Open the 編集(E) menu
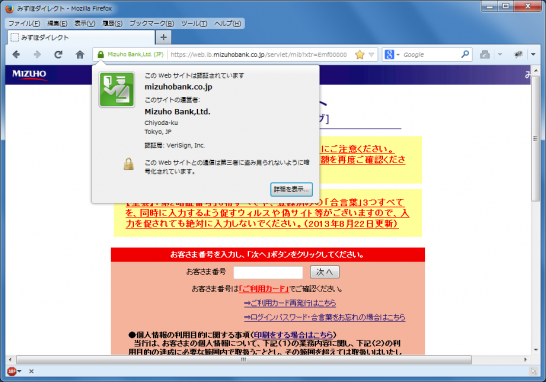Screen dimensions: 546x382 57,24
